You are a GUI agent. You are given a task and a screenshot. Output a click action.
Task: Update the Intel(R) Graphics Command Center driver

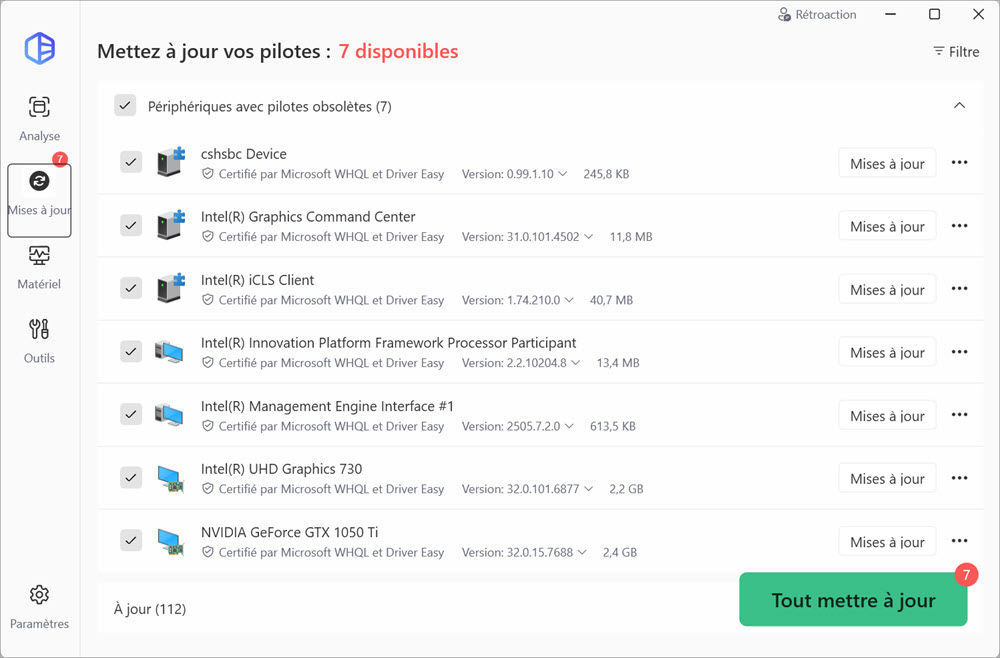point(887,226)
